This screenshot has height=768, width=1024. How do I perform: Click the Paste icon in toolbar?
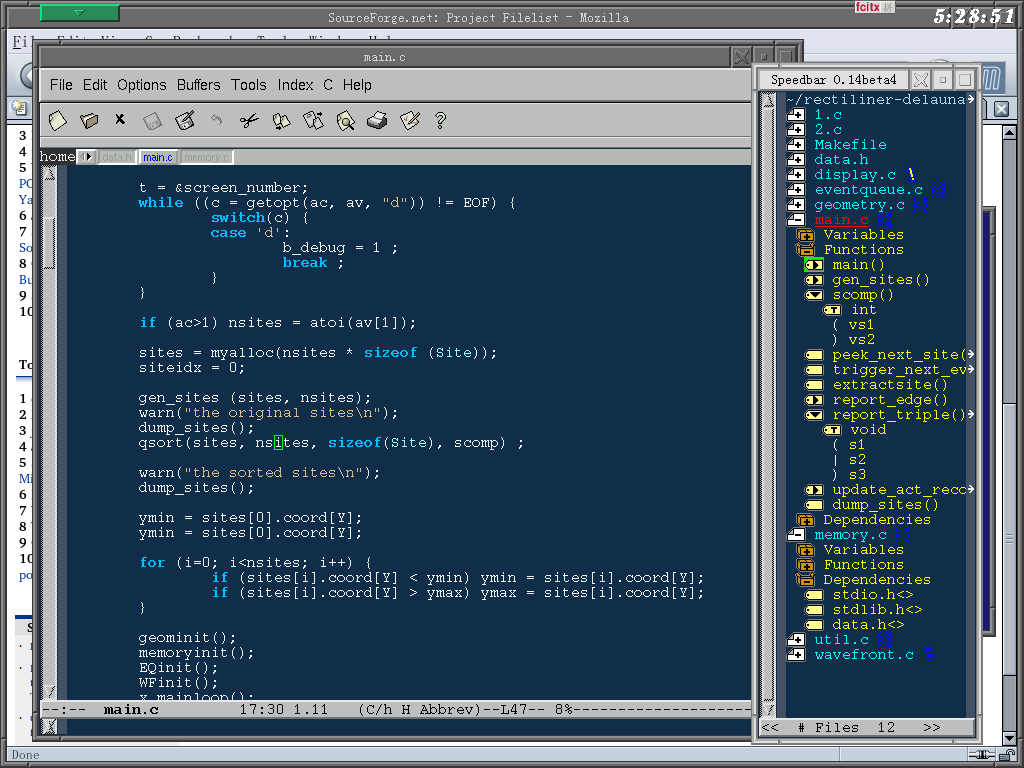click(x=313, y=120)
